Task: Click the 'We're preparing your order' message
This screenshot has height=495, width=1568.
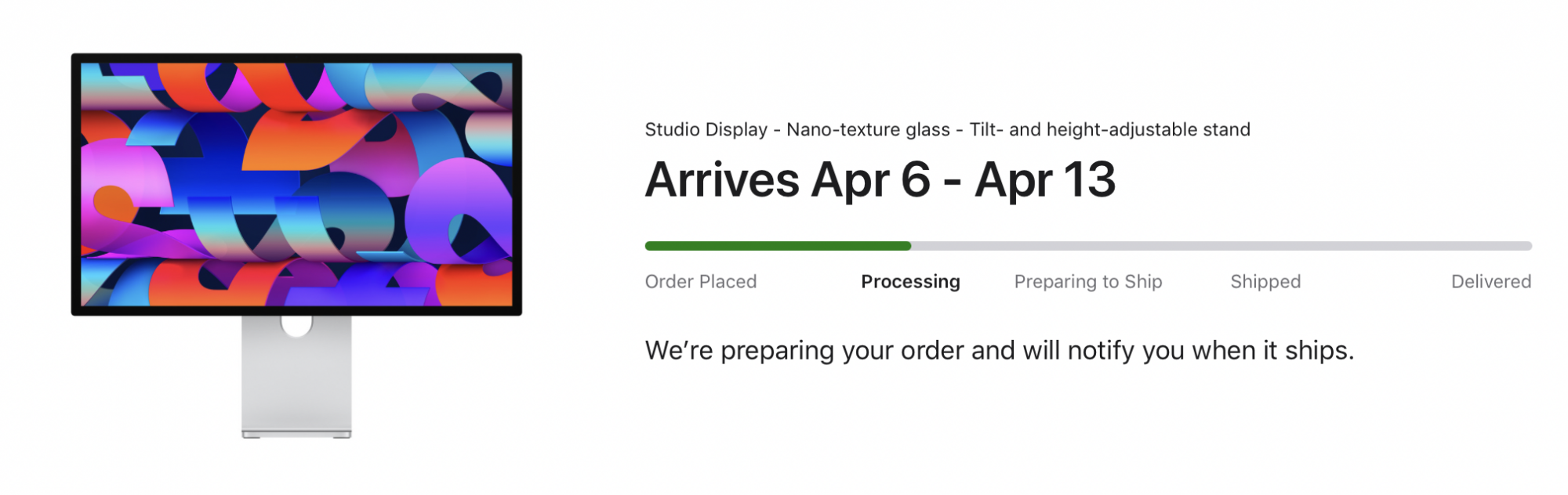Action: coord(999,350)
